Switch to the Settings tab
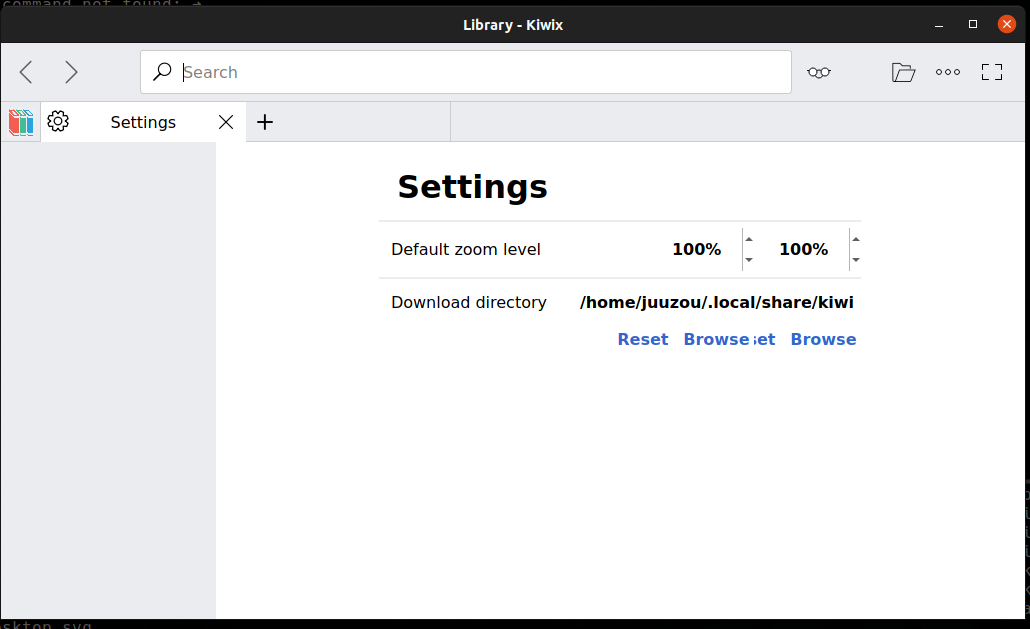The height and width of the screenshot is (629, 1030). (142, 121)
